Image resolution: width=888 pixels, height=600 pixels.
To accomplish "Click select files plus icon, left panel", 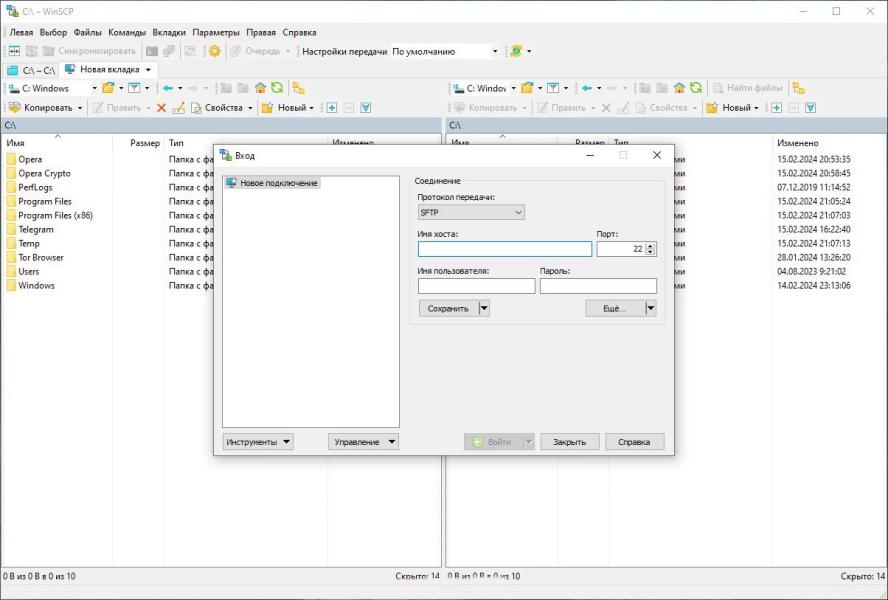I will (x=332, y=108).
